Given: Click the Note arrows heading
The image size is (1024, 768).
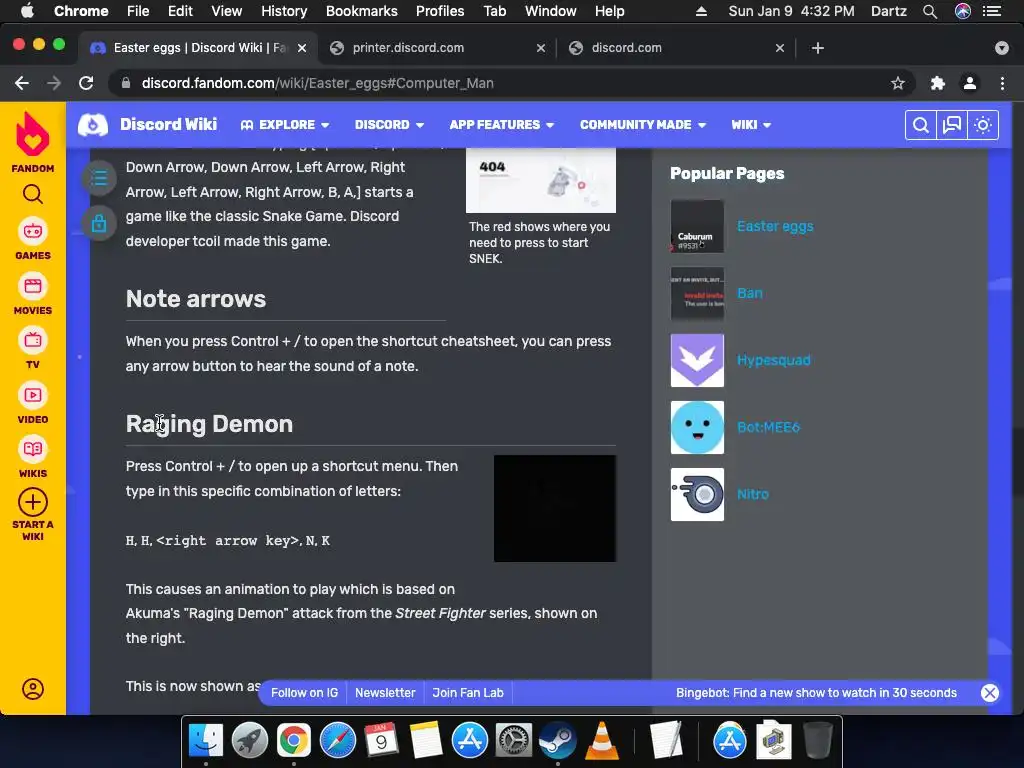Looking at the screenshot, I should pos(196,298).
